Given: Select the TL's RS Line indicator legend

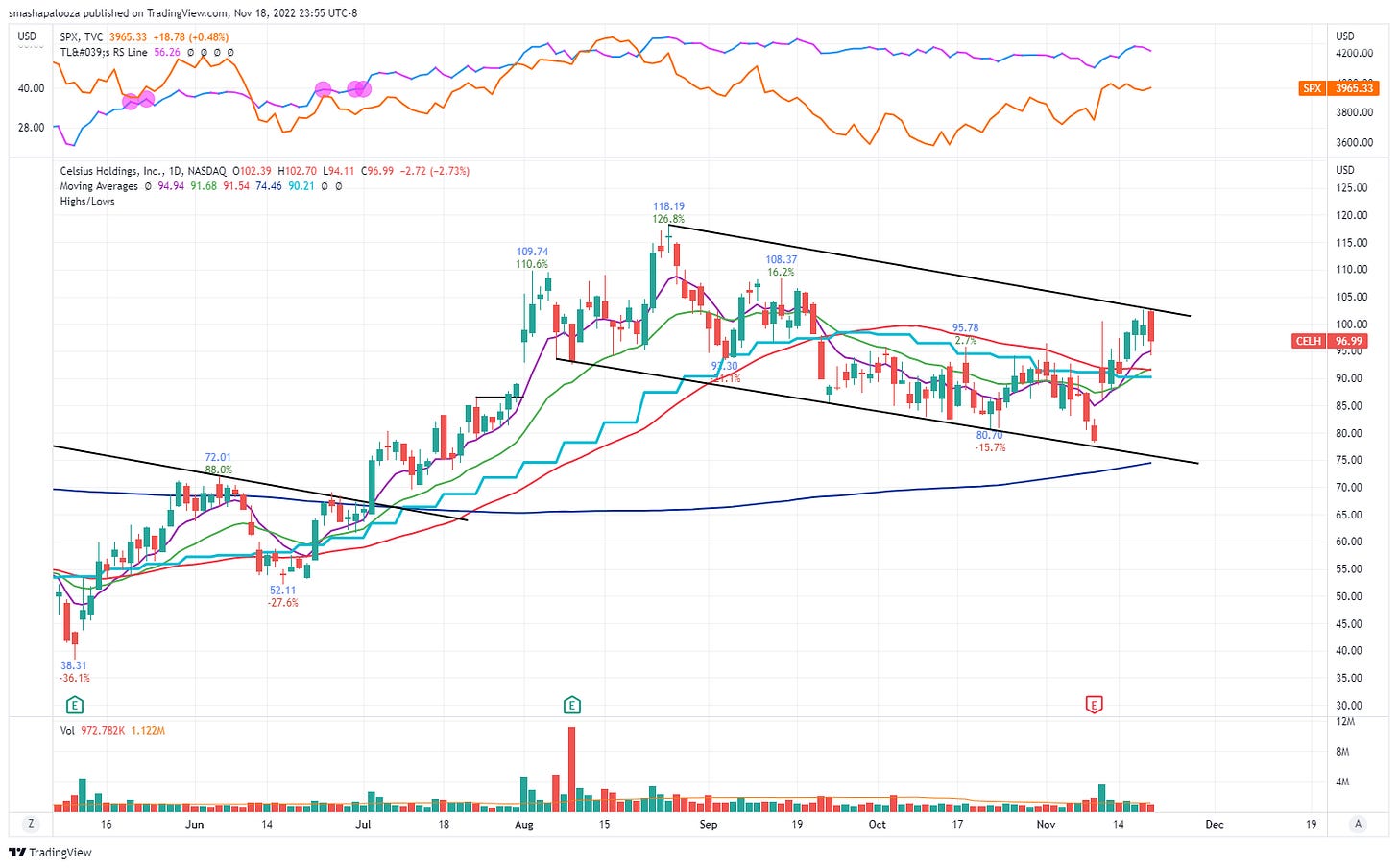Looking at the screenshot, I should tap(104, 52).
